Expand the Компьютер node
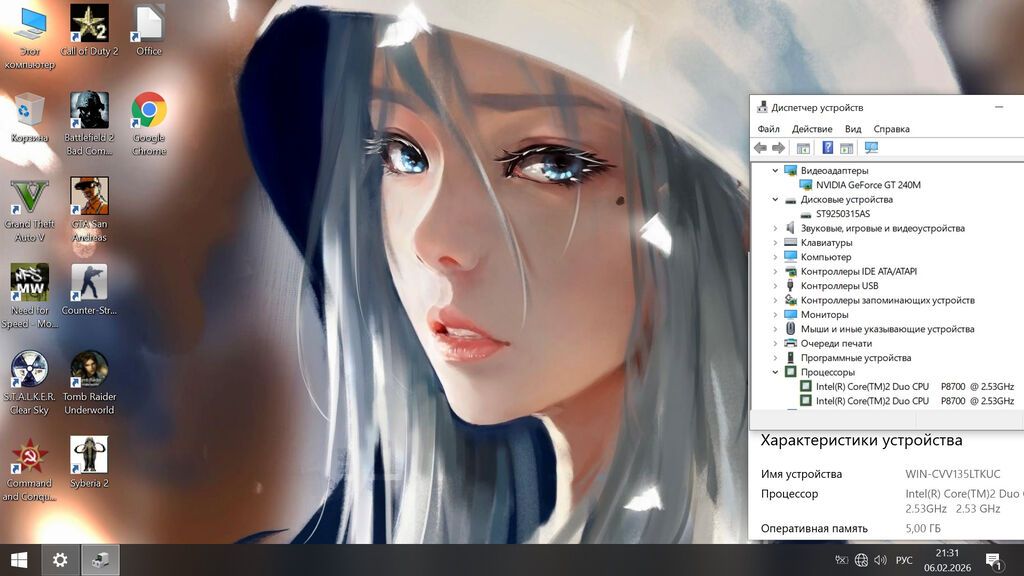 pos(775,257)
